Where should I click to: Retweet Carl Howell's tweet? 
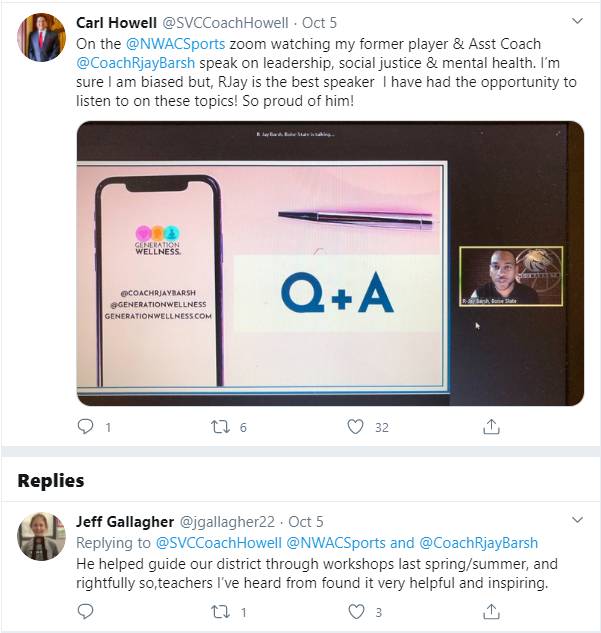click(220, 427)
